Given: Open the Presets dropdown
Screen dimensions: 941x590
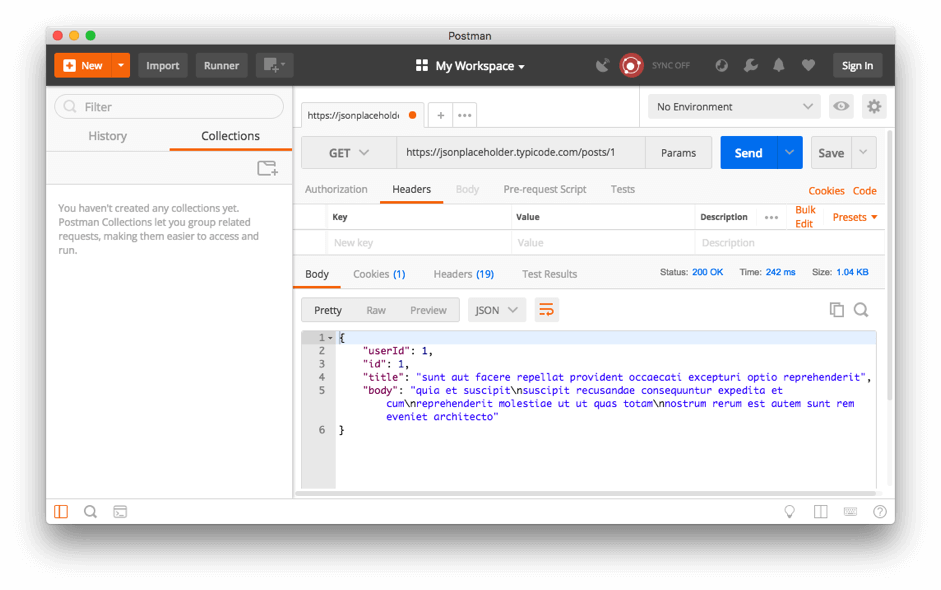Looking at the screenshot, I should click(x=855, y=217).
